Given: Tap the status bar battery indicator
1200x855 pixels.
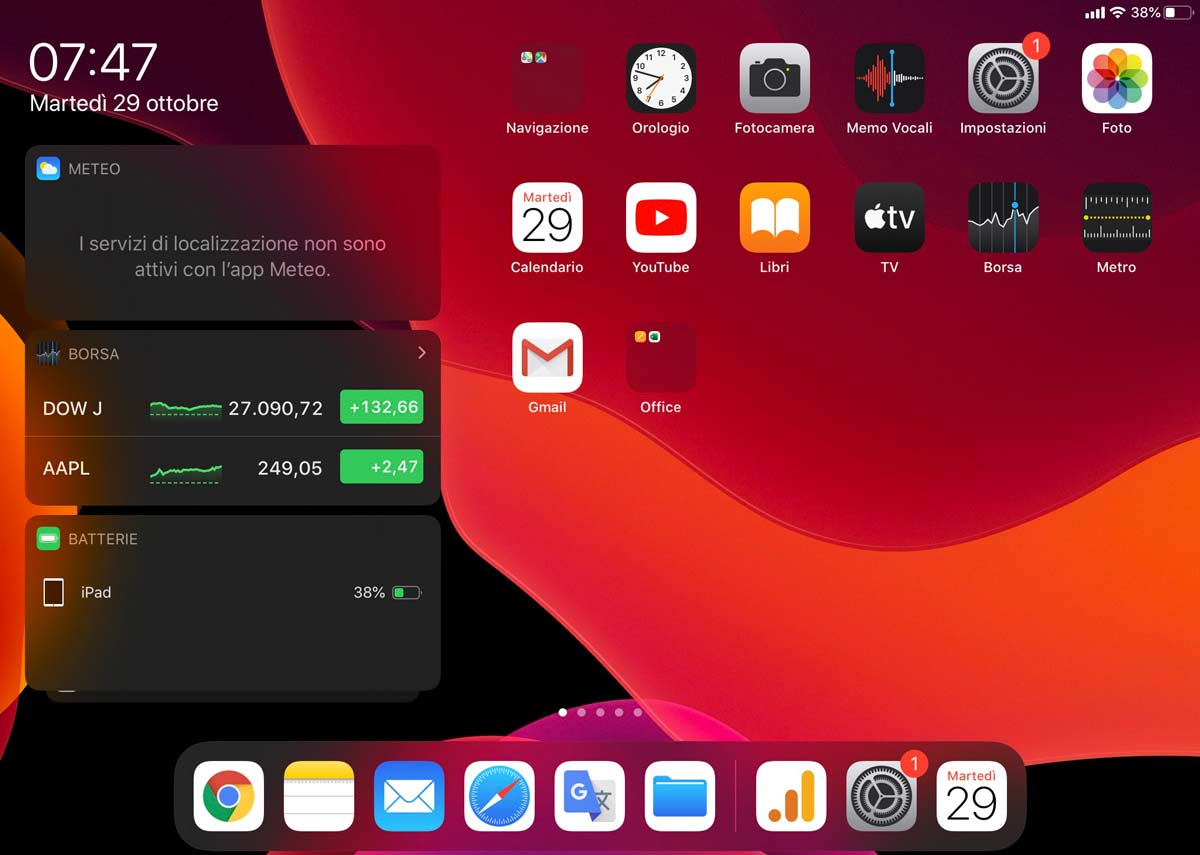Looking at the screenshot, I should coord(1177,13).
